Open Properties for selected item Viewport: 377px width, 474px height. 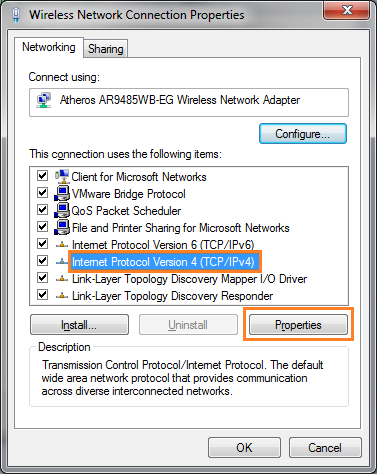pyautogui.click(x=298, y=325)
